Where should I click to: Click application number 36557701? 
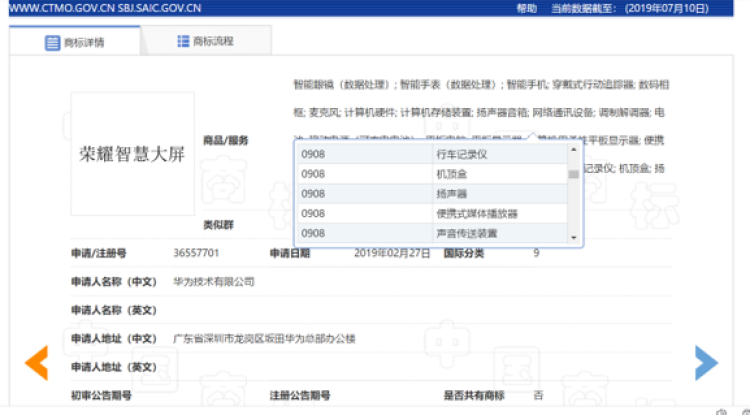pos(196,253)
